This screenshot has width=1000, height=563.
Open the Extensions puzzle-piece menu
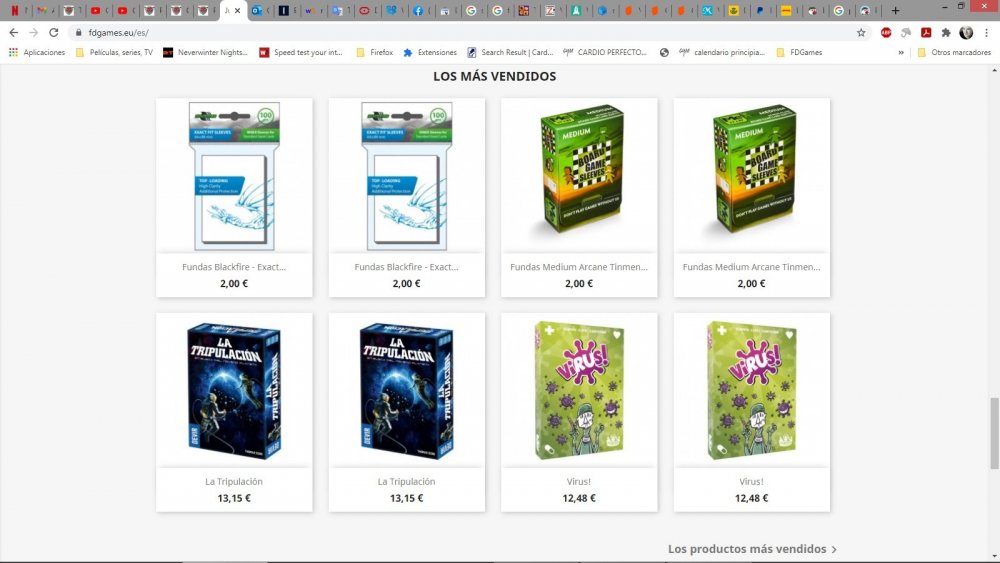click(x=946, y=33)
